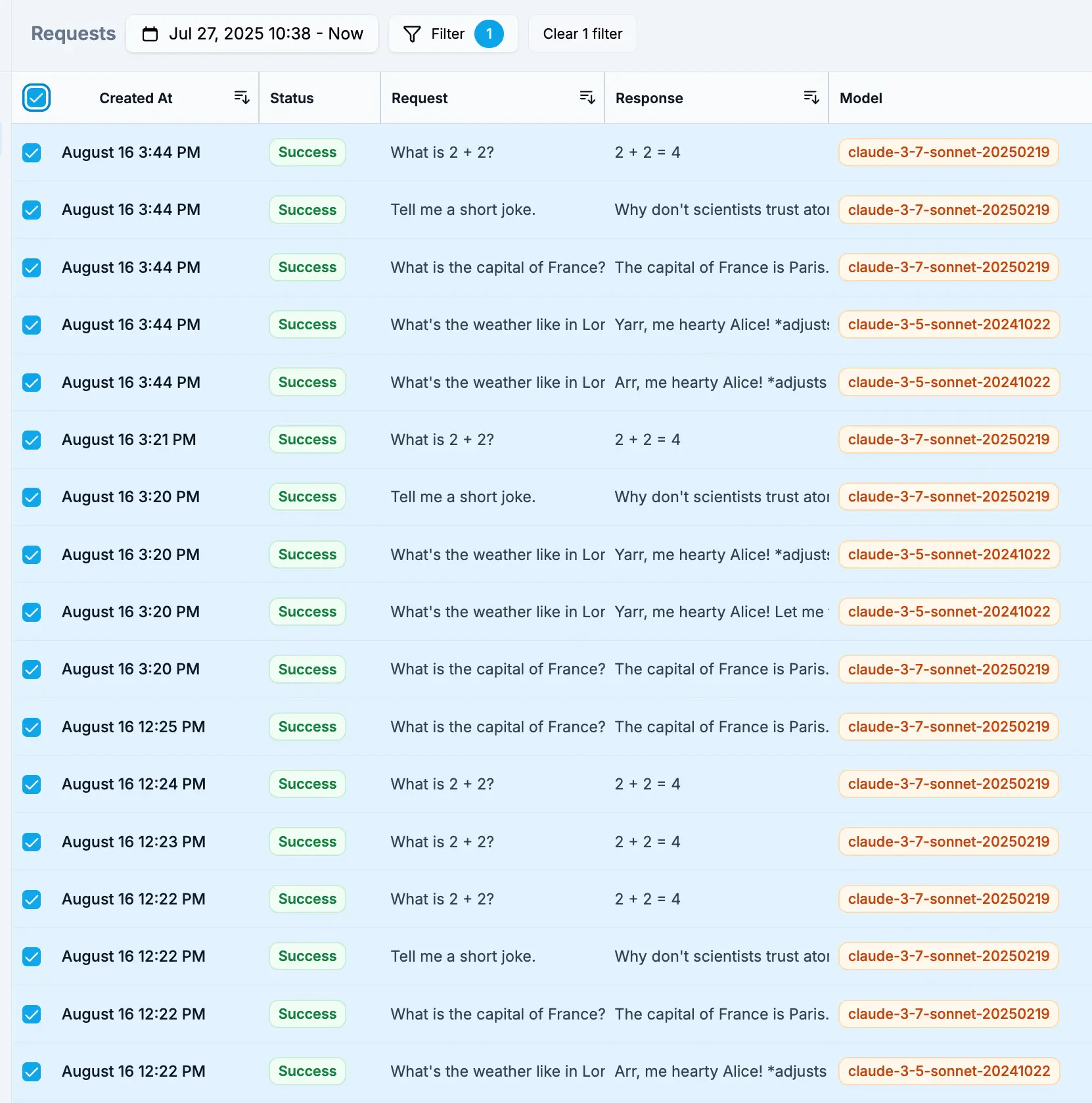The width and height of the screenshot is (1092, 1103).
Task: Click the Clear 1 filter button
Action: point(582,34)
